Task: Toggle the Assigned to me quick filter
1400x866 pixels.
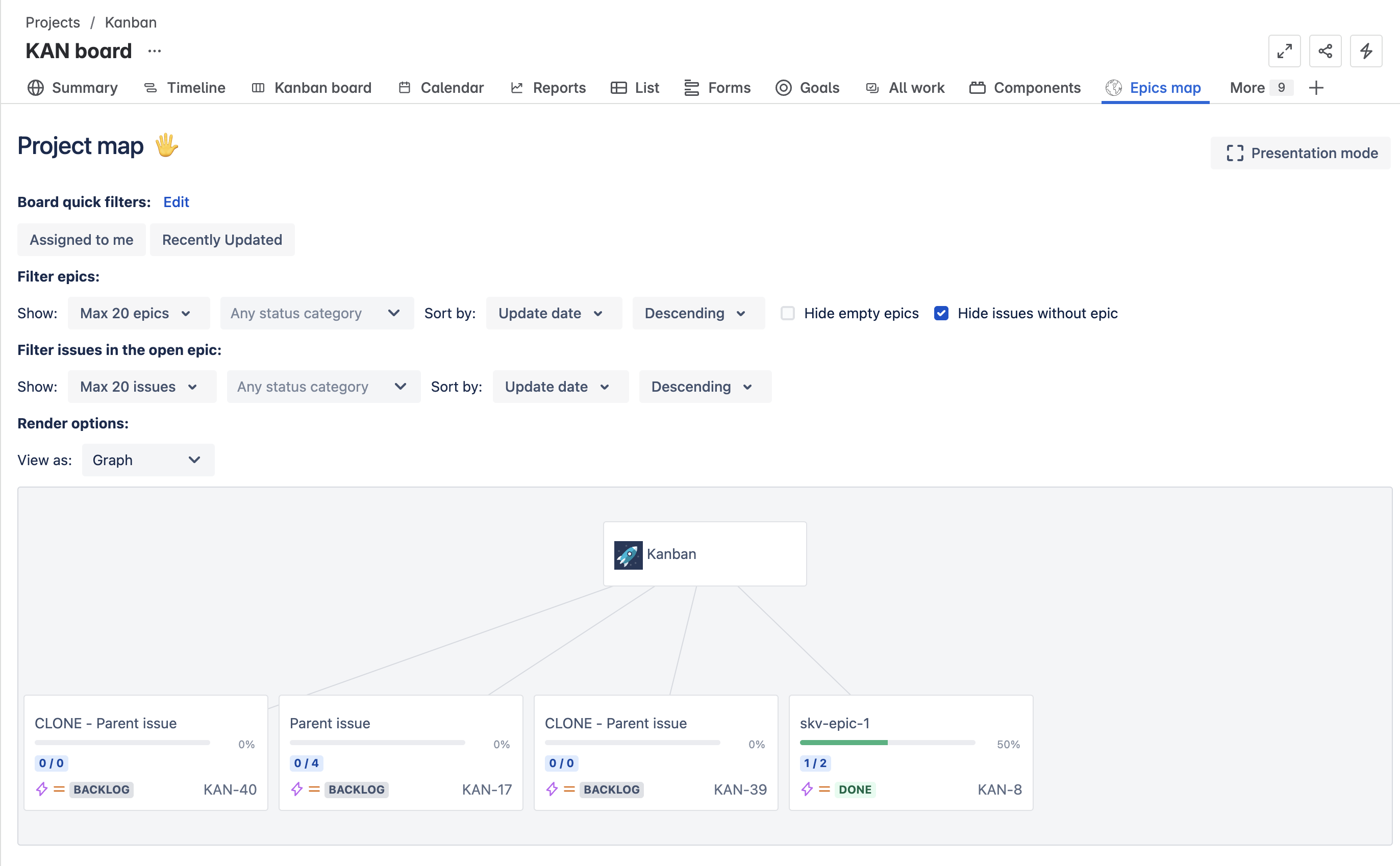Action: point(81,239)
